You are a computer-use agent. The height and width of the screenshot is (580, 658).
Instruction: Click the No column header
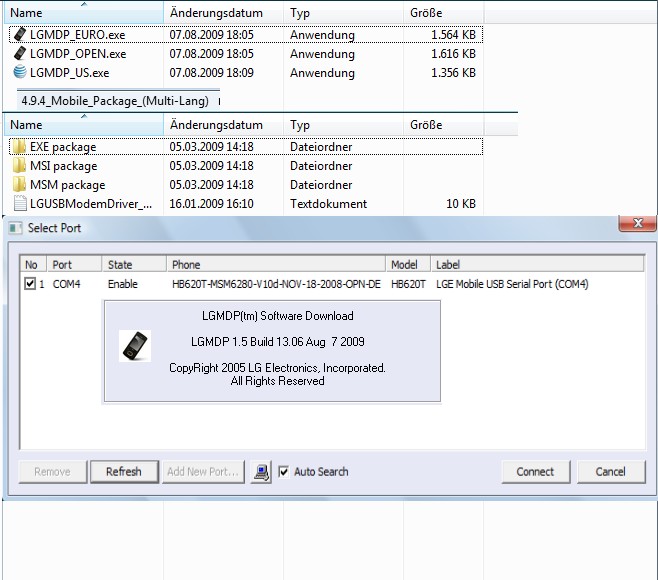click(34, 265)
